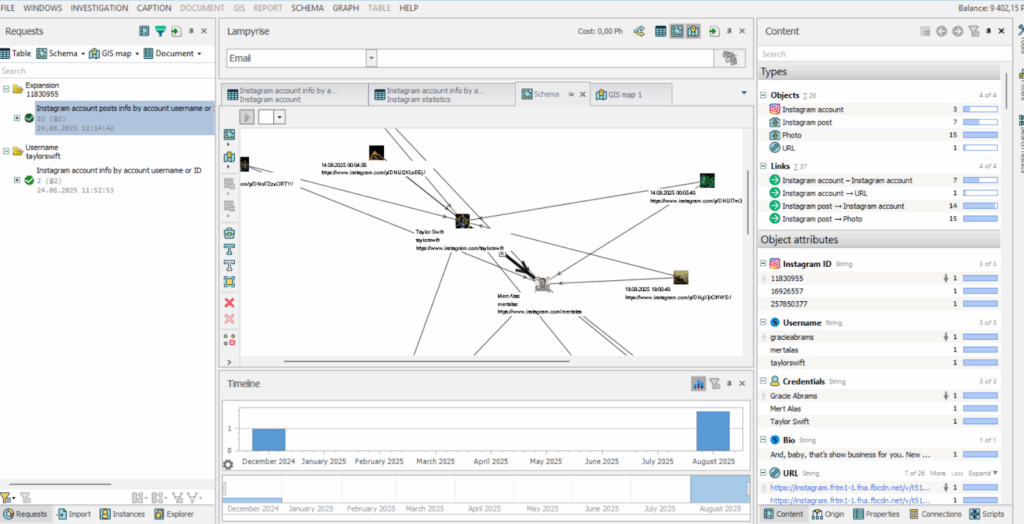1024x524 pixels.
Task: Click Expand link in URL attribute header
Action: (x=985, y=472)
